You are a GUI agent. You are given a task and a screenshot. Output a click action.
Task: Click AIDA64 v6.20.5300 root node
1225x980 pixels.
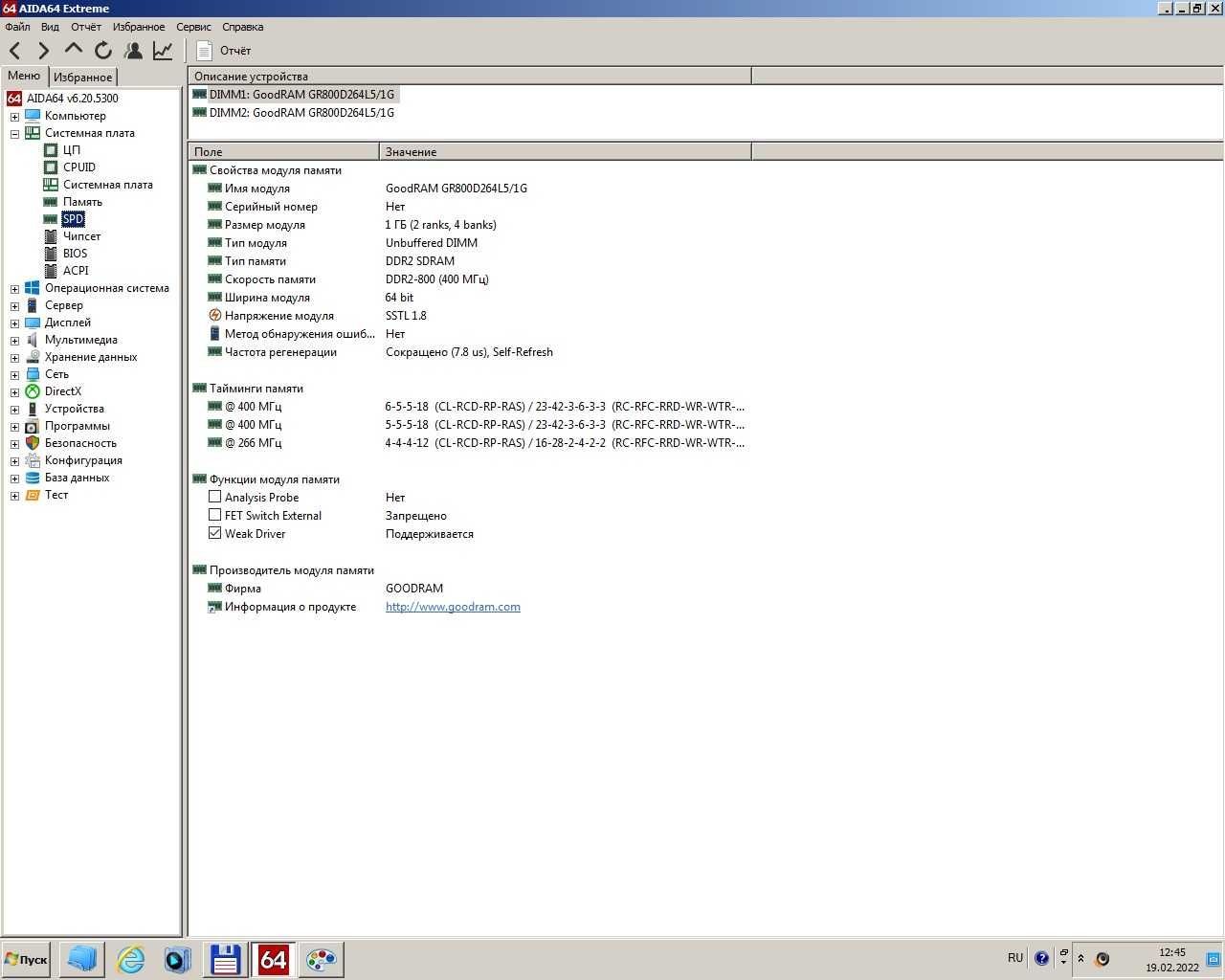click(73, 99)
